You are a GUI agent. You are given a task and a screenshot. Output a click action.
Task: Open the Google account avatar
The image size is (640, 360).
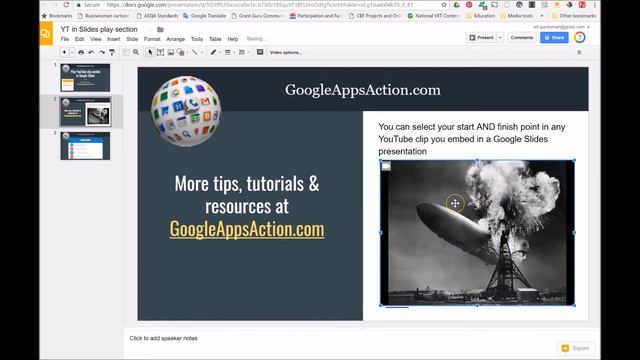[x=580, y=38]
